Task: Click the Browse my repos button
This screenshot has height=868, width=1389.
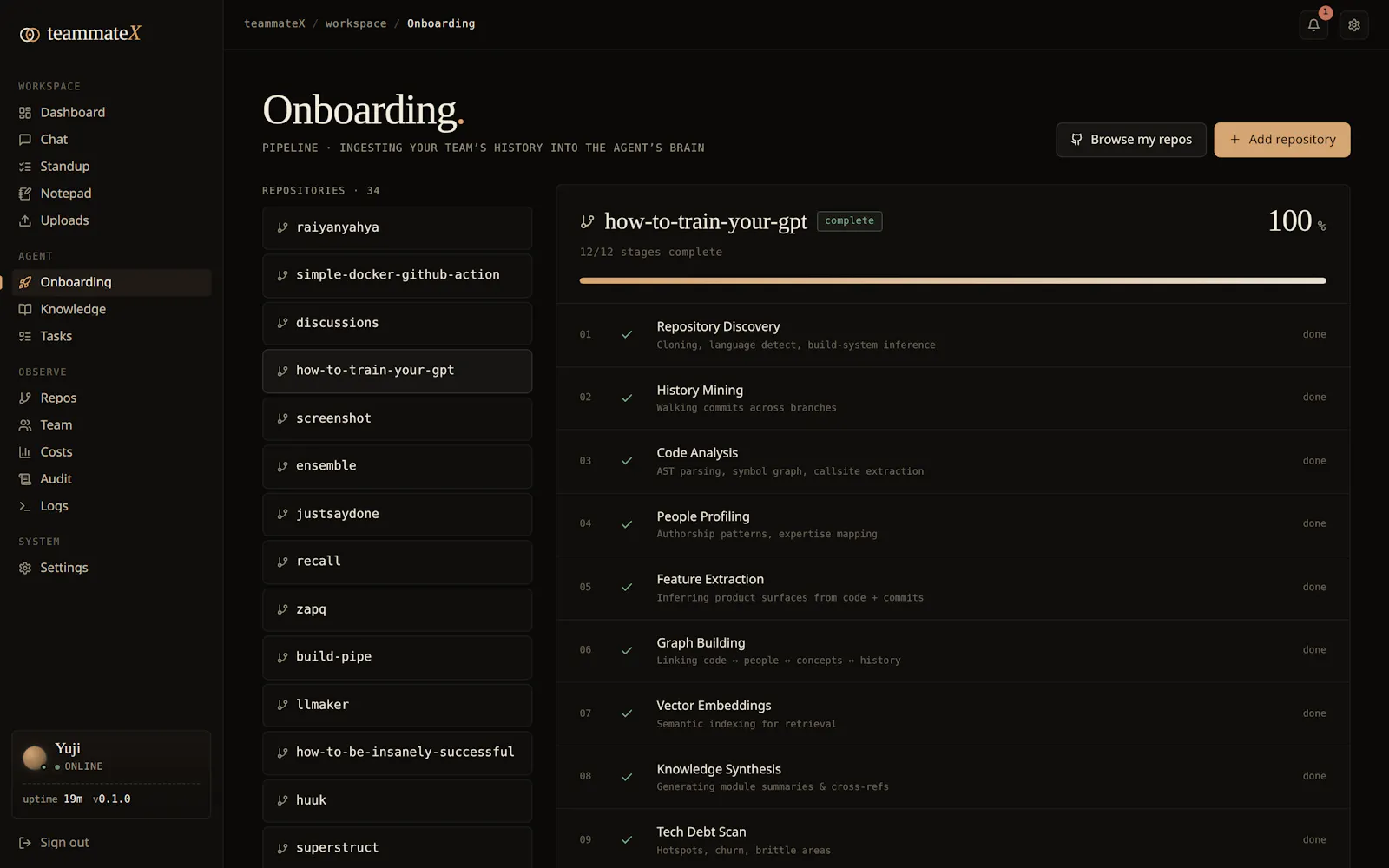Action: pyautogui.click(x=1131, y=140)
